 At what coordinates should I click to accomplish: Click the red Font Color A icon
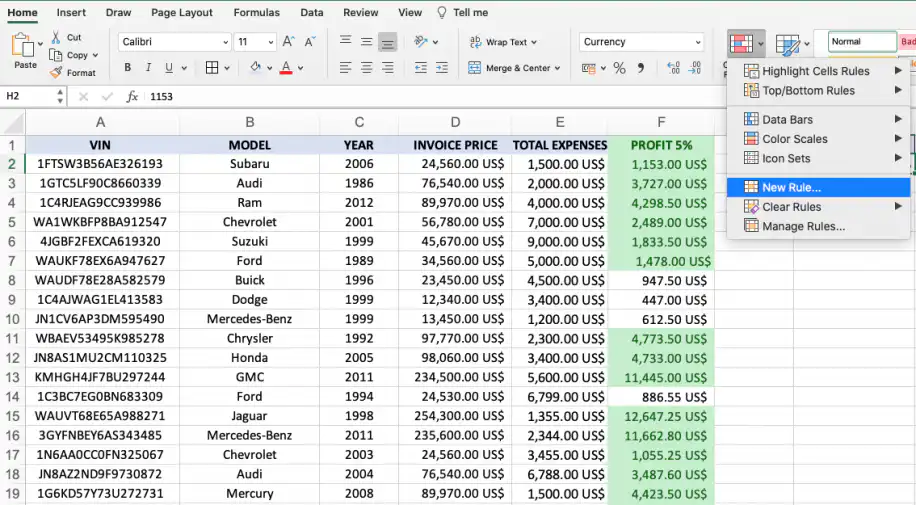click(x=286, y=68)
